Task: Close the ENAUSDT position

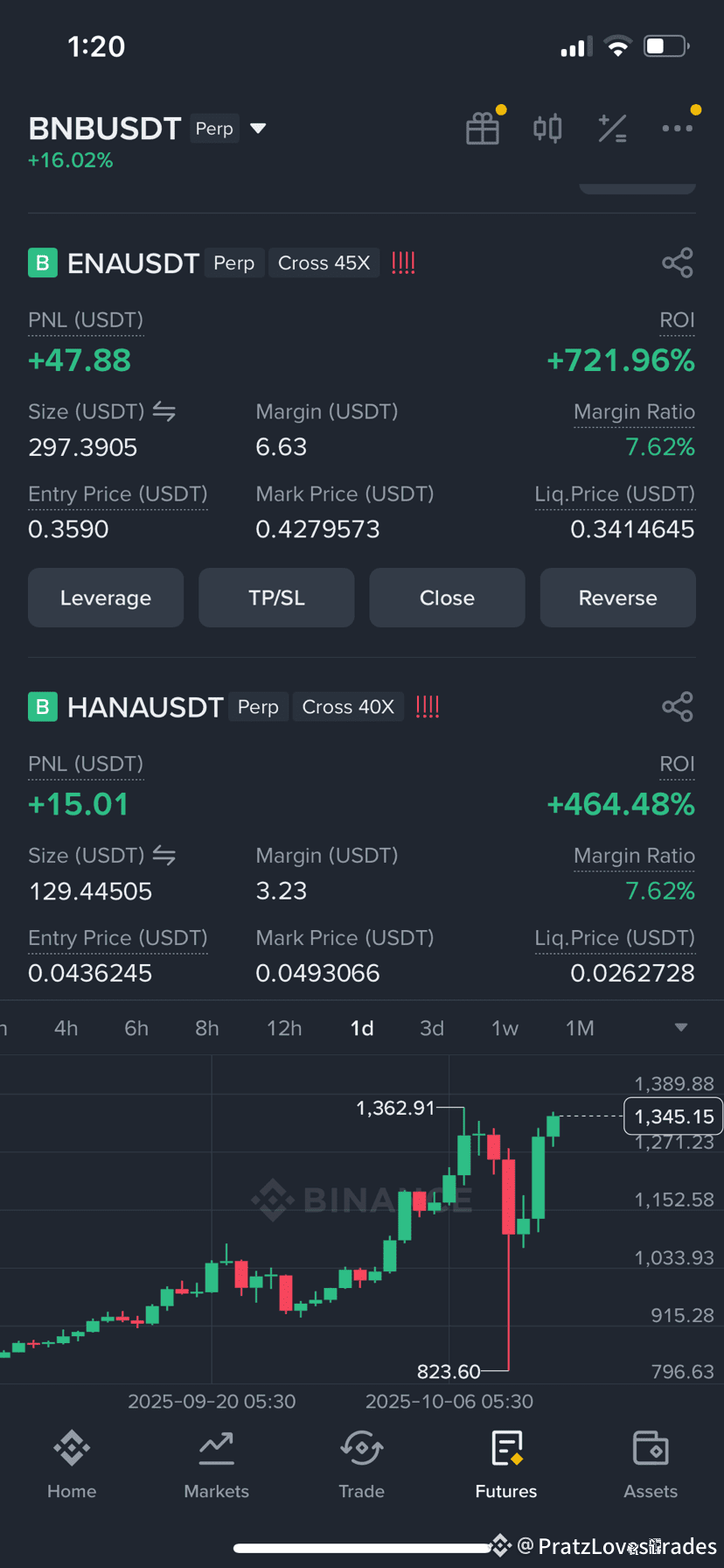Action: tap(447, 598)
